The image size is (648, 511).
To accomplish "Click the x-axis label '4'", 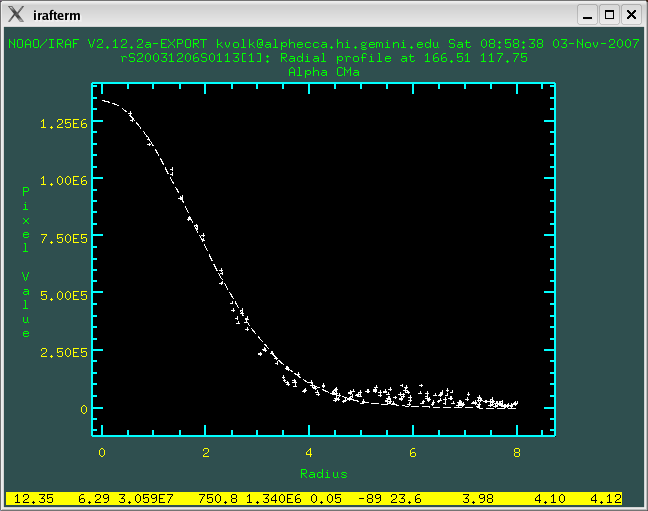I will pos(309,453).
